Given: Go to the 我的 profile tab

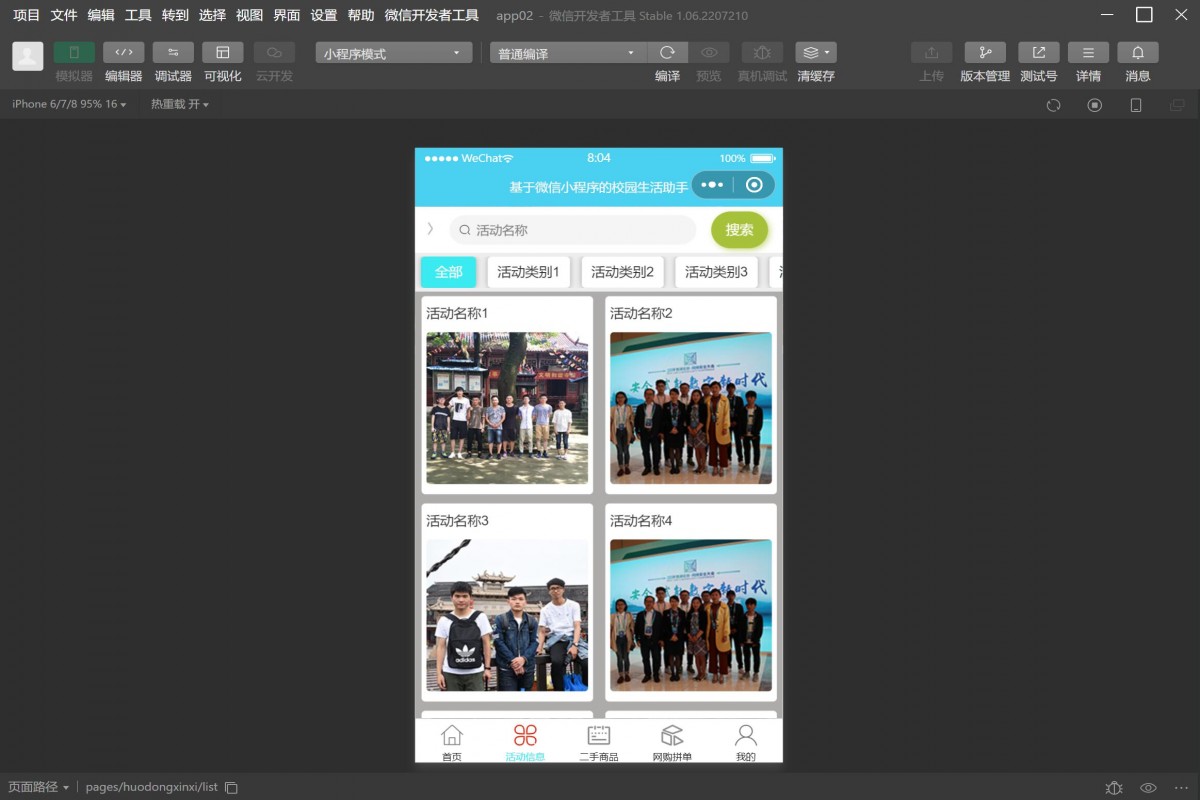Looking at the screenshot, I should click(x=746, y=742).
